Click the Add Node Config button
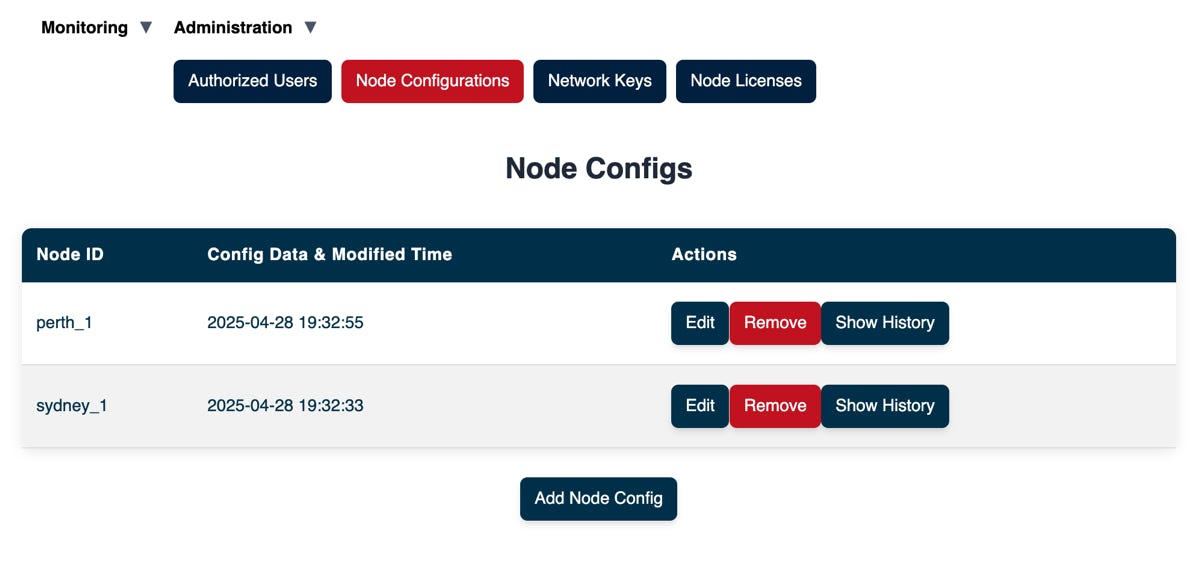This screenshot has height=572, width=1198. pyautogui.click(x=598, y=499)
